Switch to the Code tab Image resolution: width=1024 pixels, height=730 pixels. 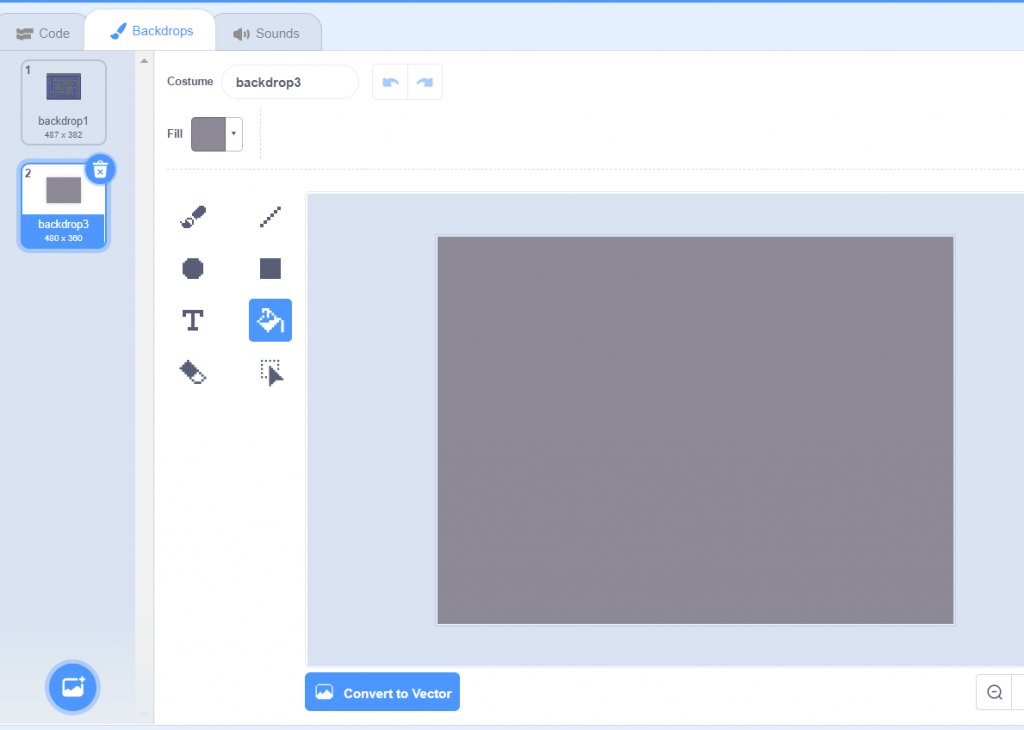click(x=43, y=32)
